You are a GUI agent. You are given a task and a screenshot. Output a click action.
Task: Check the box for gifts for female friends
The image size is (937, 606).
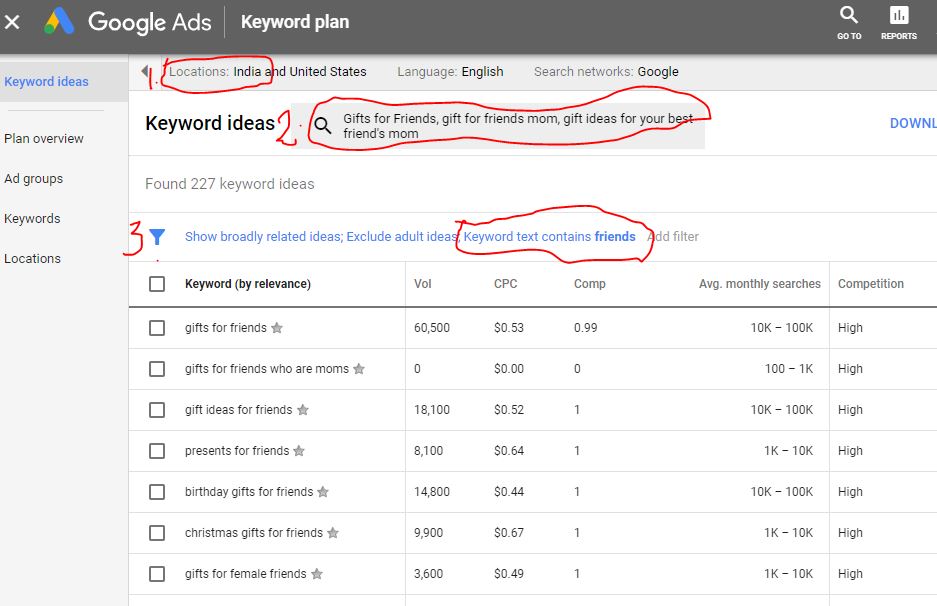click(157, 574)
